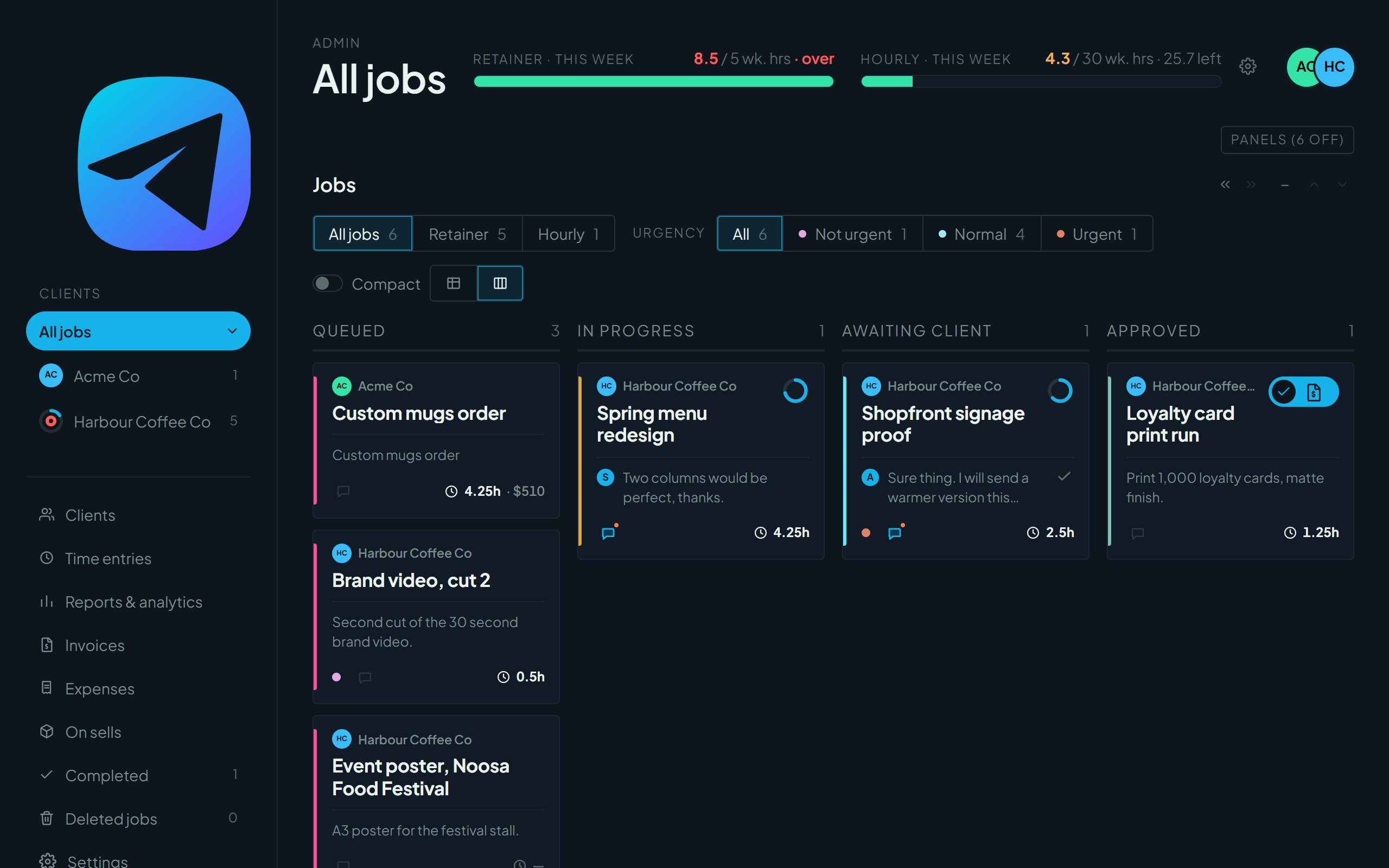Filter urgency to Urgent
The width and height of the screenshot is (1389, 868).
coord(1097,234)
